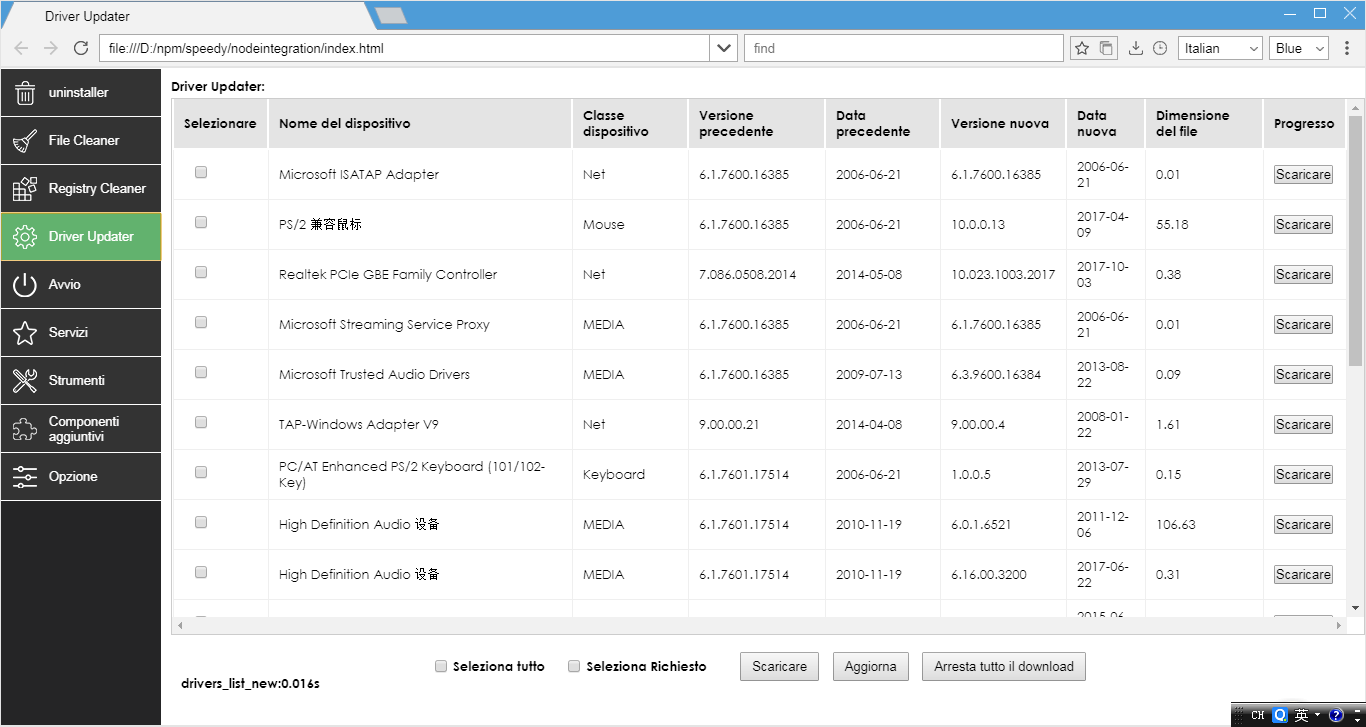Click the Q input method tray icon
1366x727 pixels.
click(1279, 716)
